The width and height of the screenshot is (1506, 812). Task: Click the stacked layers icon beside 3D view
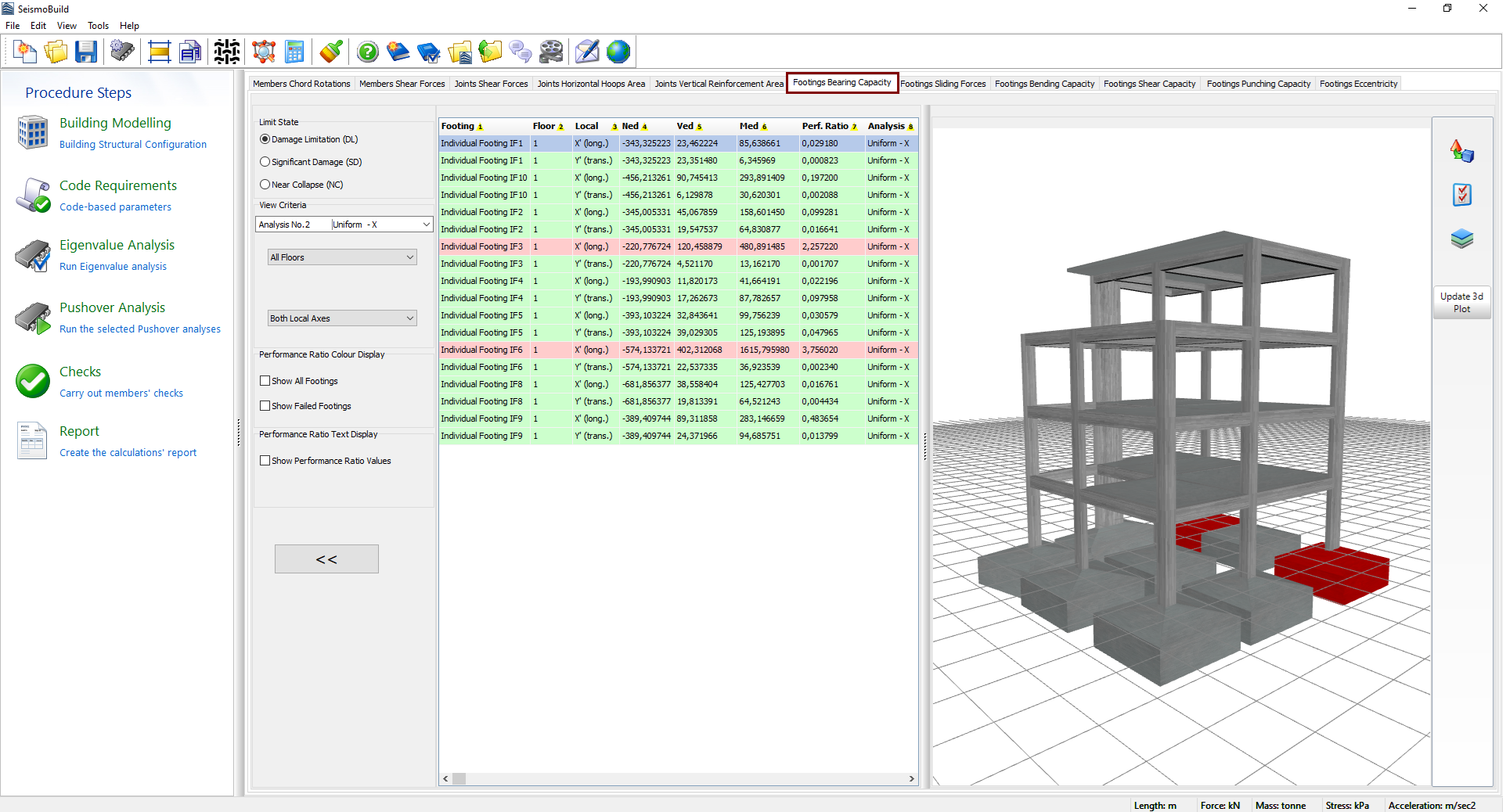tap(1461, 239)
